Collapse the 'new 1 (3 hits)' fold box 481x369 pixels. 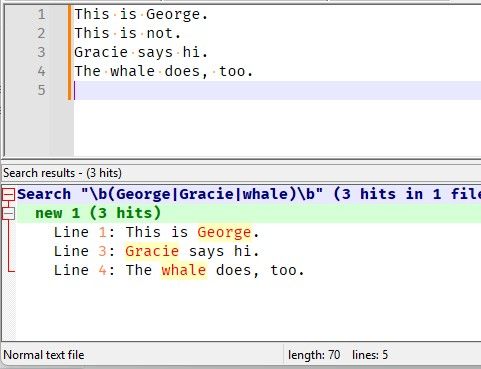coord(9,213)
